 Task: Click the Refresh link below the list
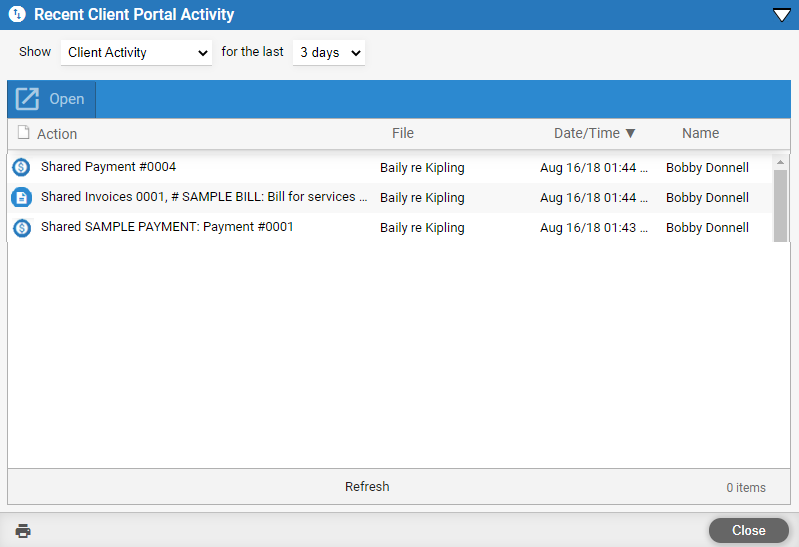367,487
